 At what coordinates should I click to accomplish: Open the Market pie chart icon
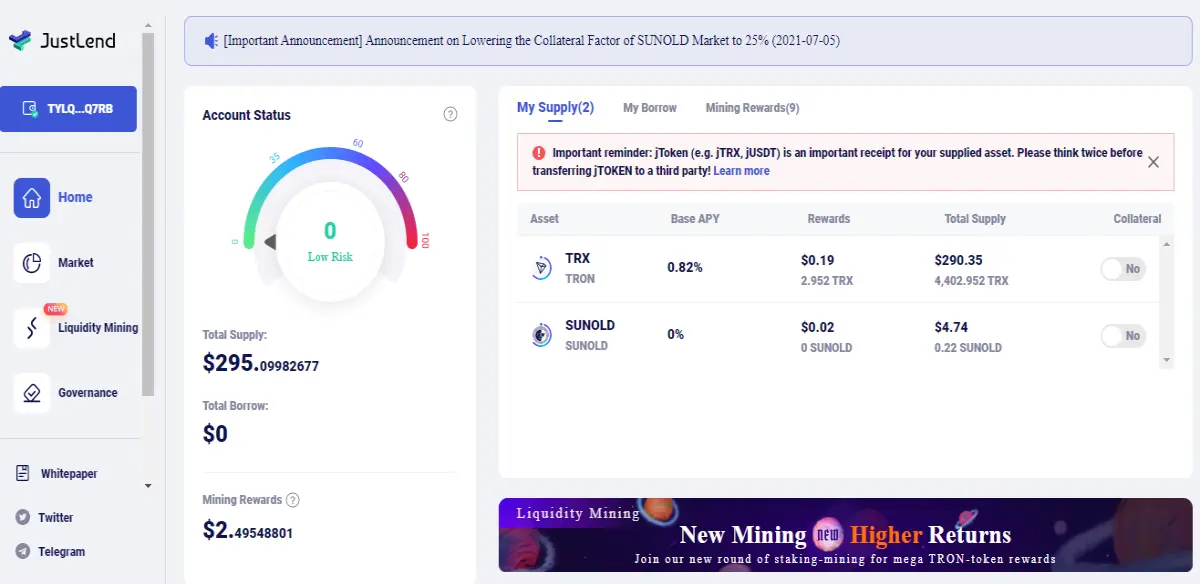pyautogui.click(x=32, y=262)
